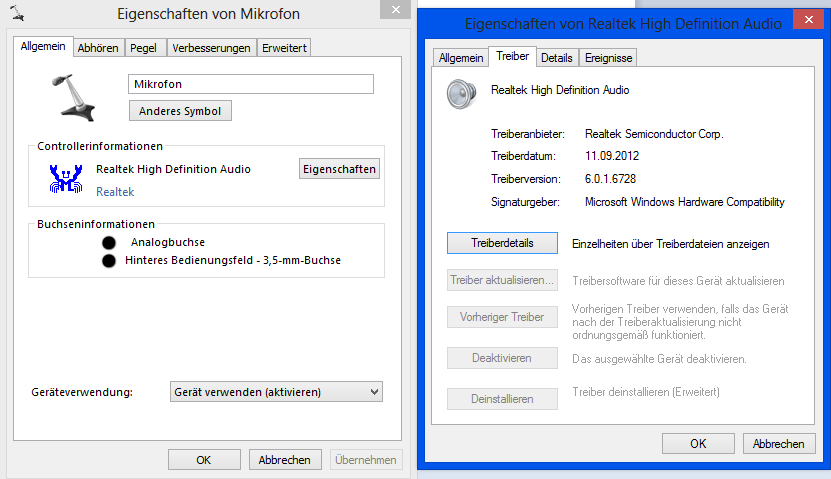The height and width of the screenshot is (479, 831).
Task: Click Microsoft Windows Hardware Compatibility text
Action: [x=684, y=202]
